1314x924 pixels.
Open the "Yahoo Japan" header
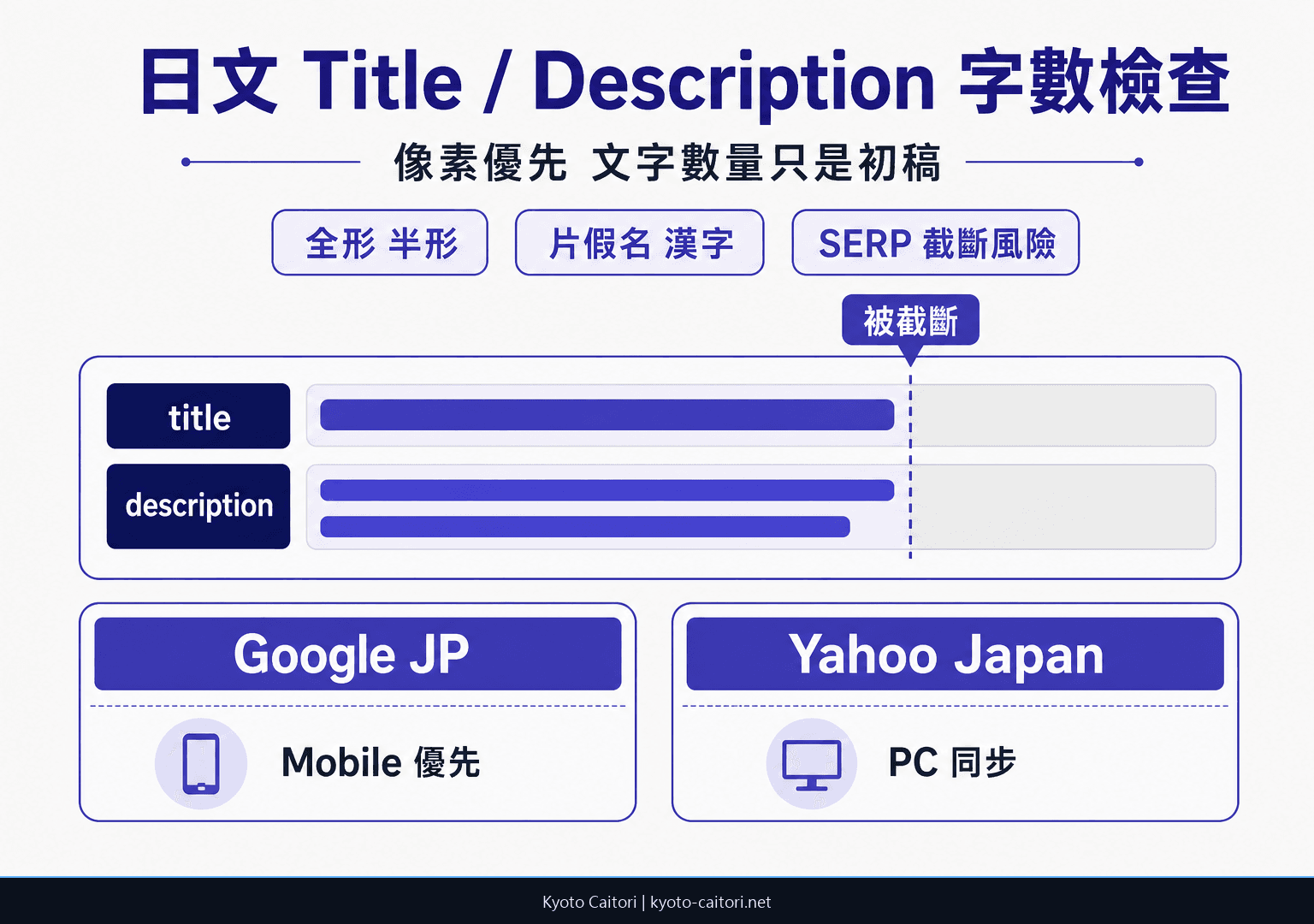pyautogui.click(x=956, y=654)
